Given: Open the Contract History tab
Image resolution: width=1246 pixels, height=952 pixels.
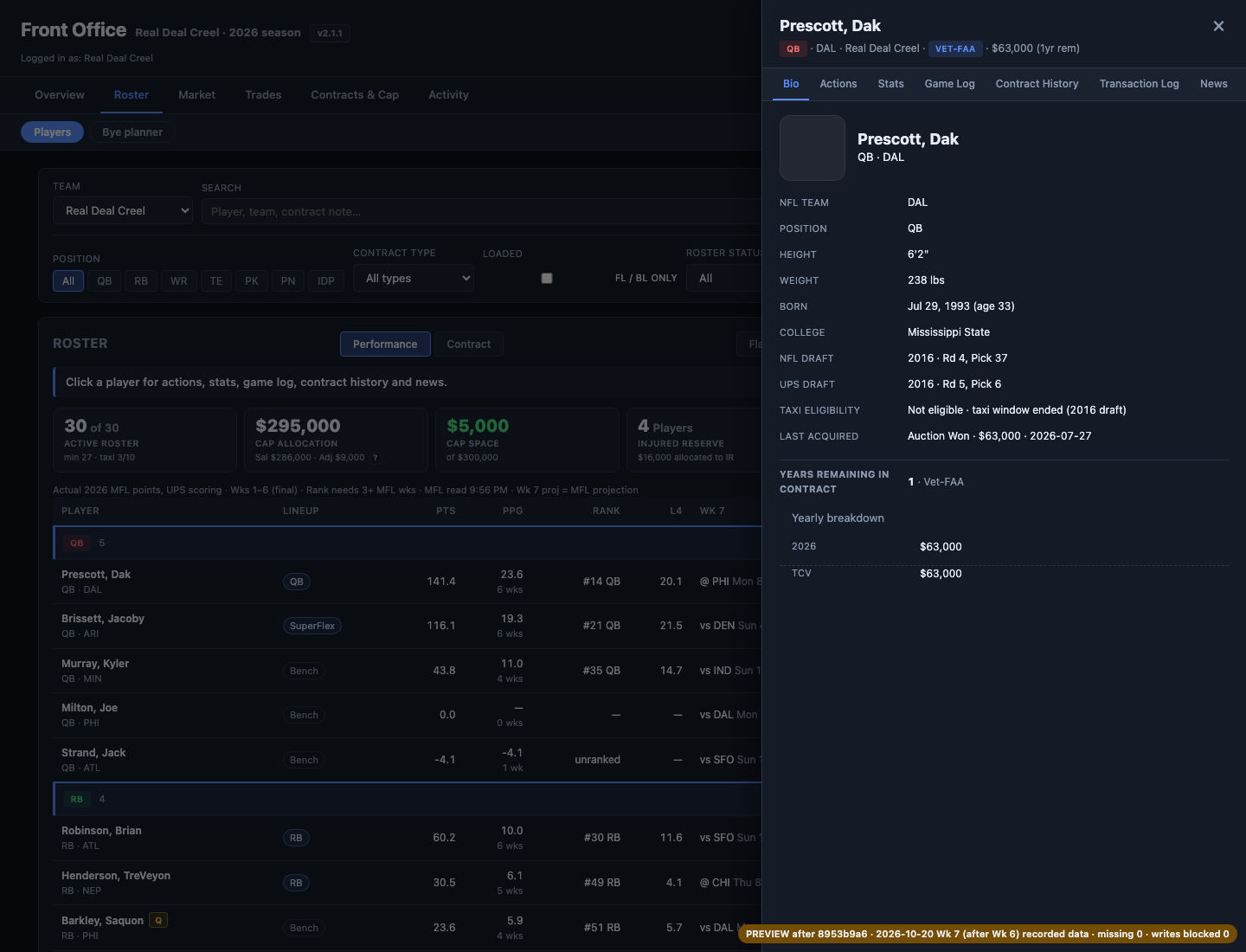Looking at the screenshot, I should [1037, 84].
